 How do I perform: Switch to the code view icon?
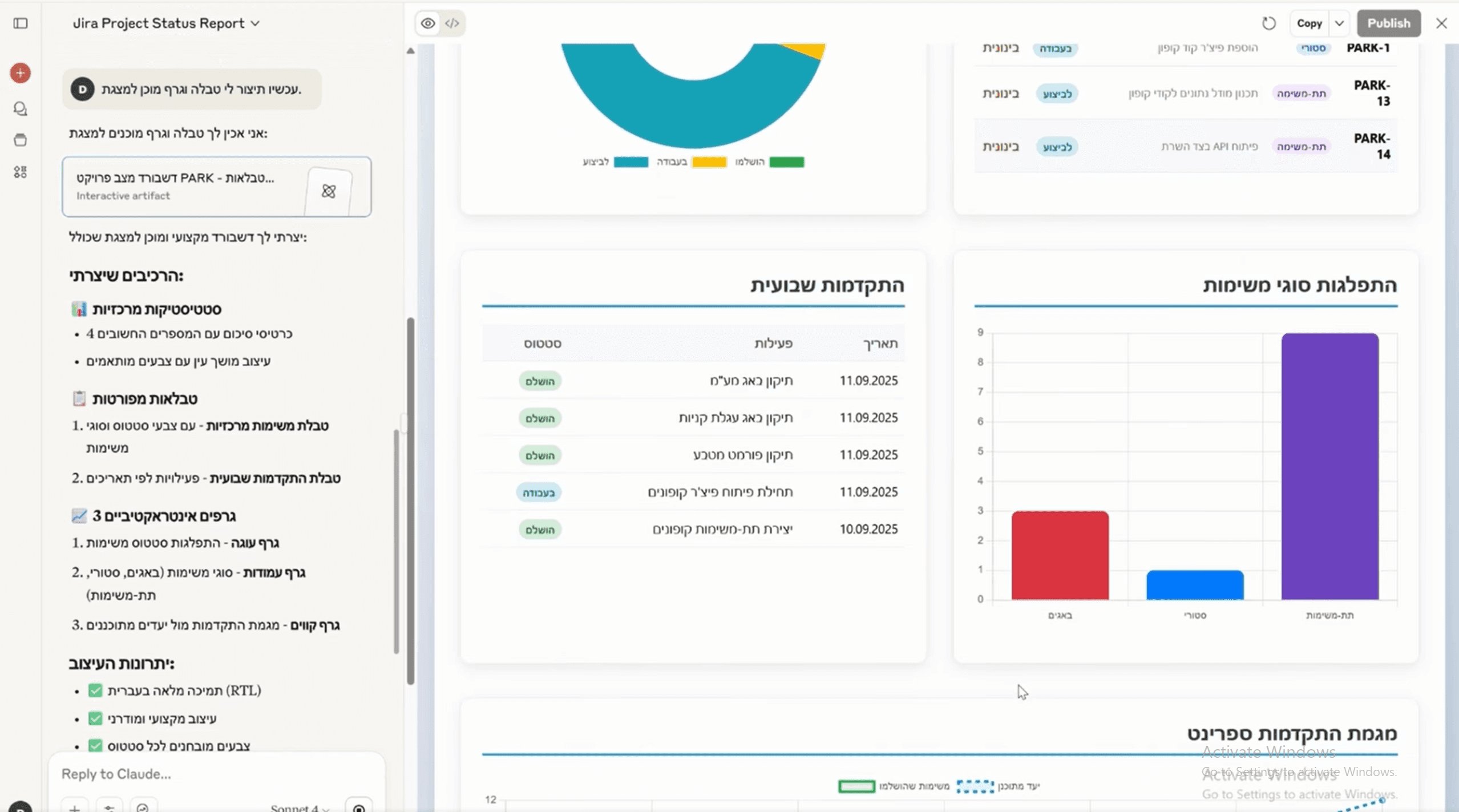(452, 23)
